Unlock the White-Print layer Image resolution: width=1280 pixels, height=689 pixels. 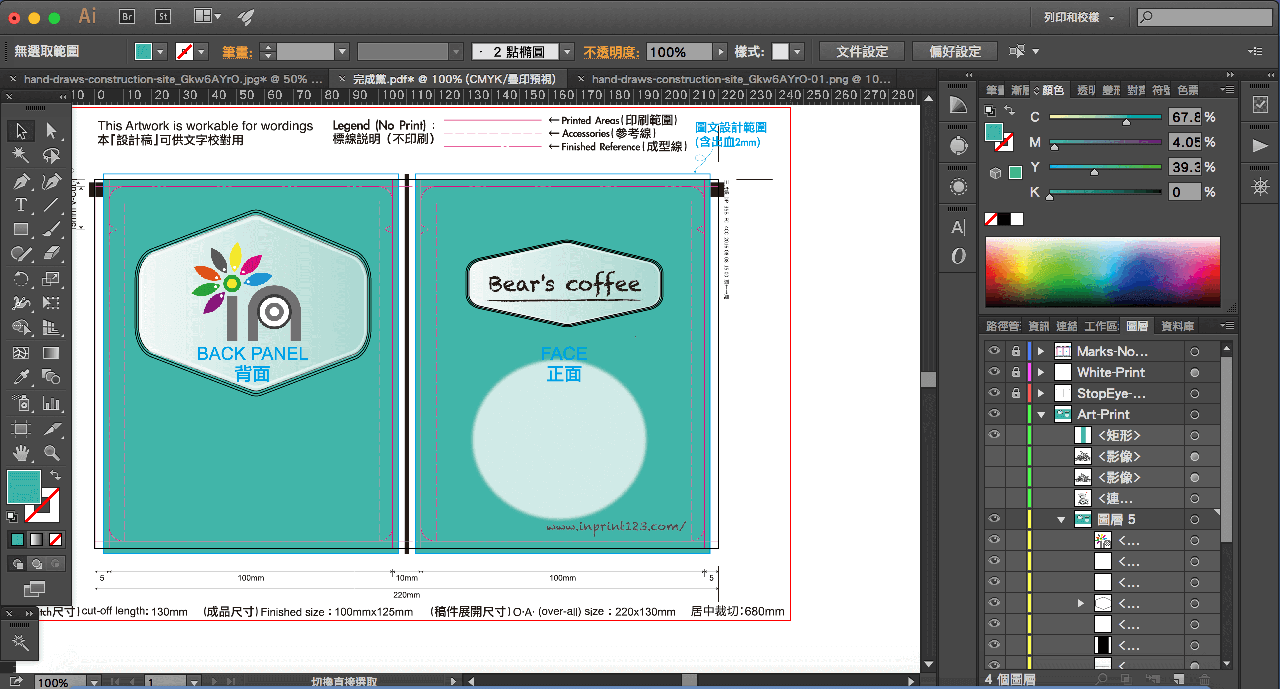coord(1016,372)
